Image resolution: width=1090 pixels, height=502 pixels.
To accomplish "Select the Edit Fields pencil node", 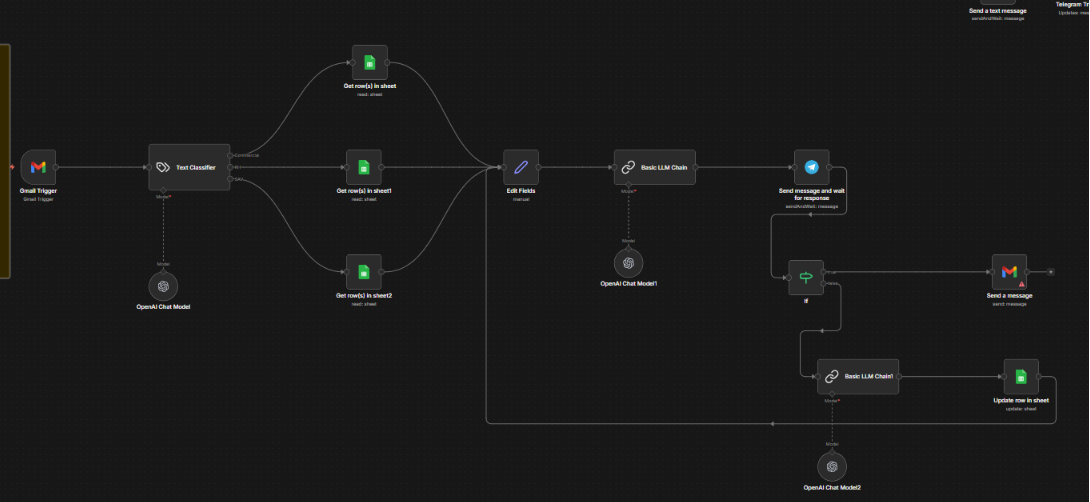I will (x=521, y=167).
